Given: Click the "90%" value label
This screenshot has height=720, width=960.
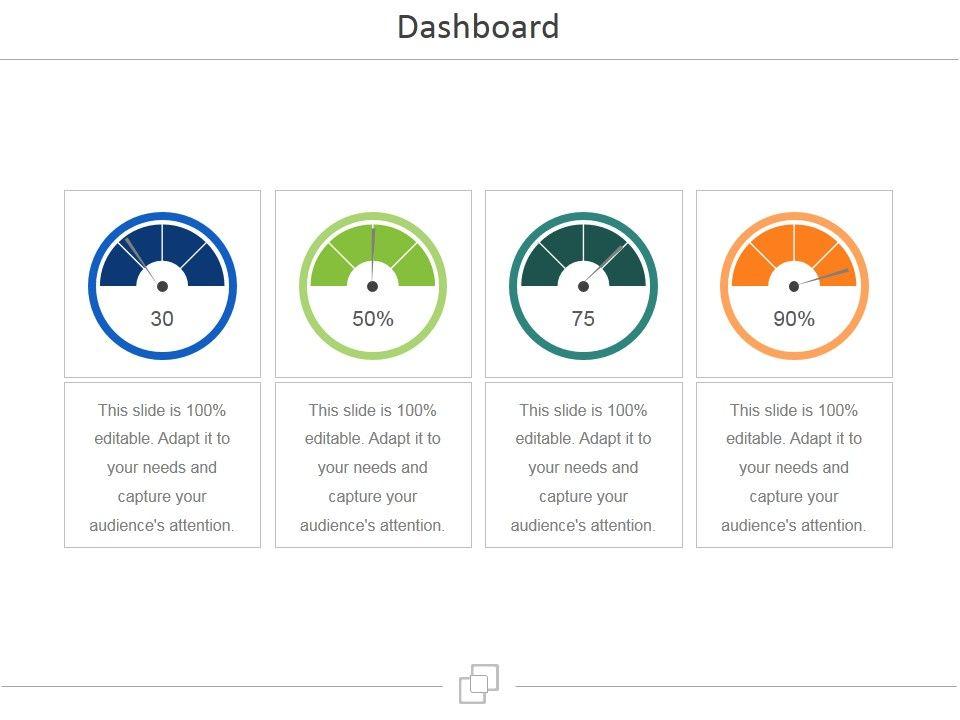Looking at the screenshot, I should point(794,319).
